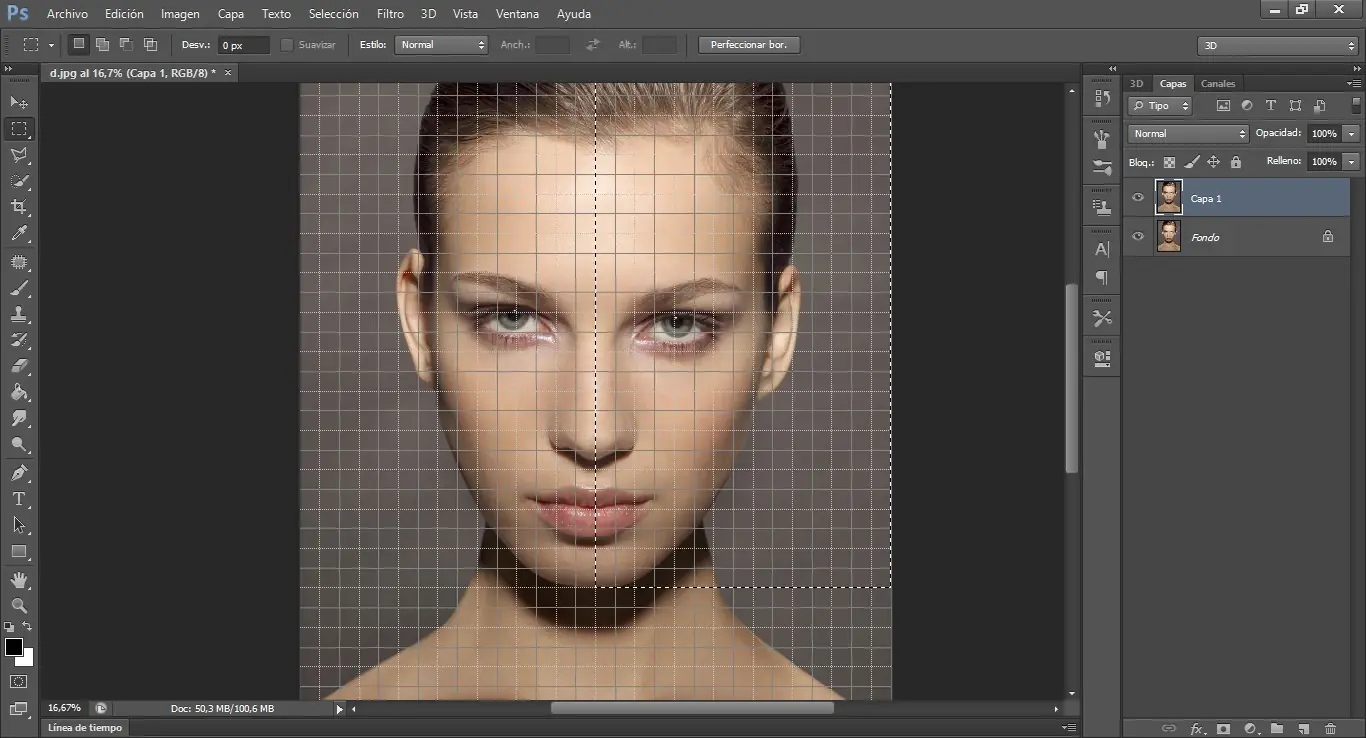Viewport: 1366px width, 738px height.
Task: Switch to the Canales tab
Action: 1217,84
